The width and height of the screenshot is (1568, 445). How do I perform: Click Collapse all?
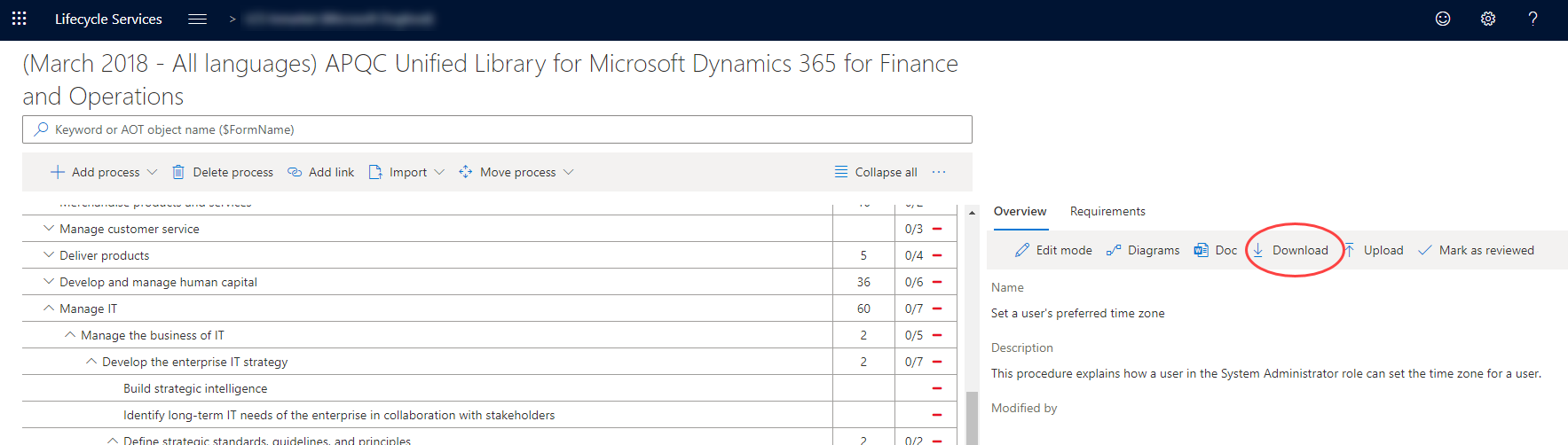(x=876, y=172)
